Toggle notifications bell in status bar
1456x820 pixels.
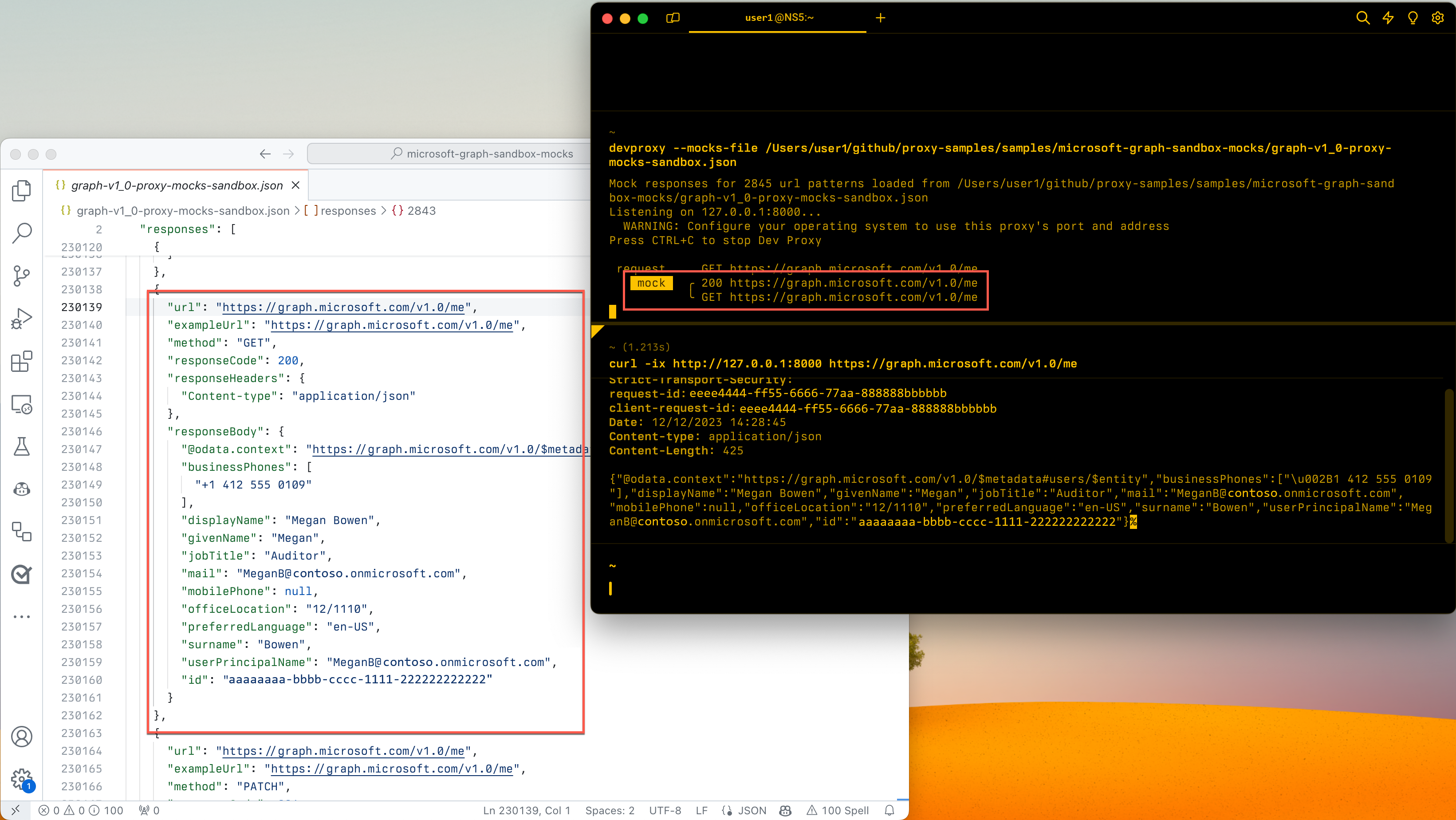[x=889, y=810]
